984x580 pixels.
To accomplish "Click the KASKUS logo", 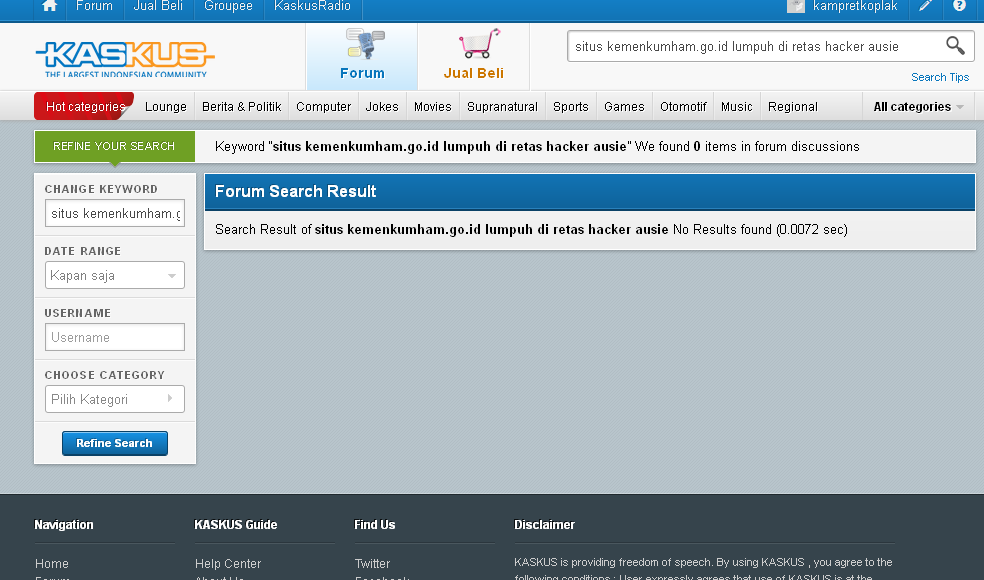I will 124,56.
